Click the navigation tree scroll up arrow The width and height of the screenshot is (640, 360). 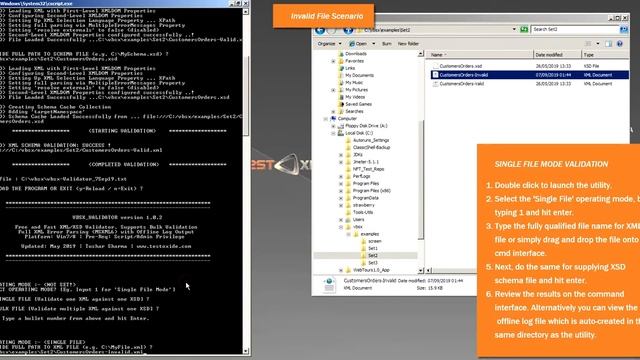coord(420,54)
